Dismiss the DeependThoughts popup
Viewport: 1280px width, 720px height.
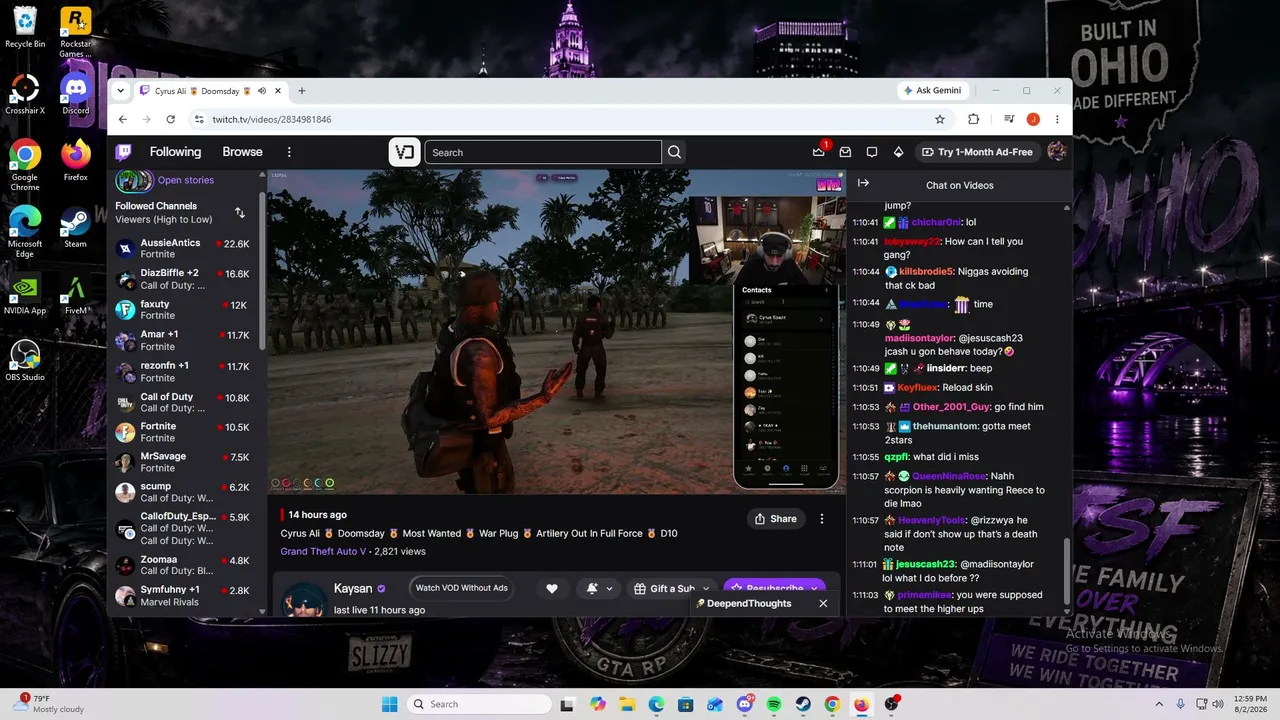click(x=823, y=604)
